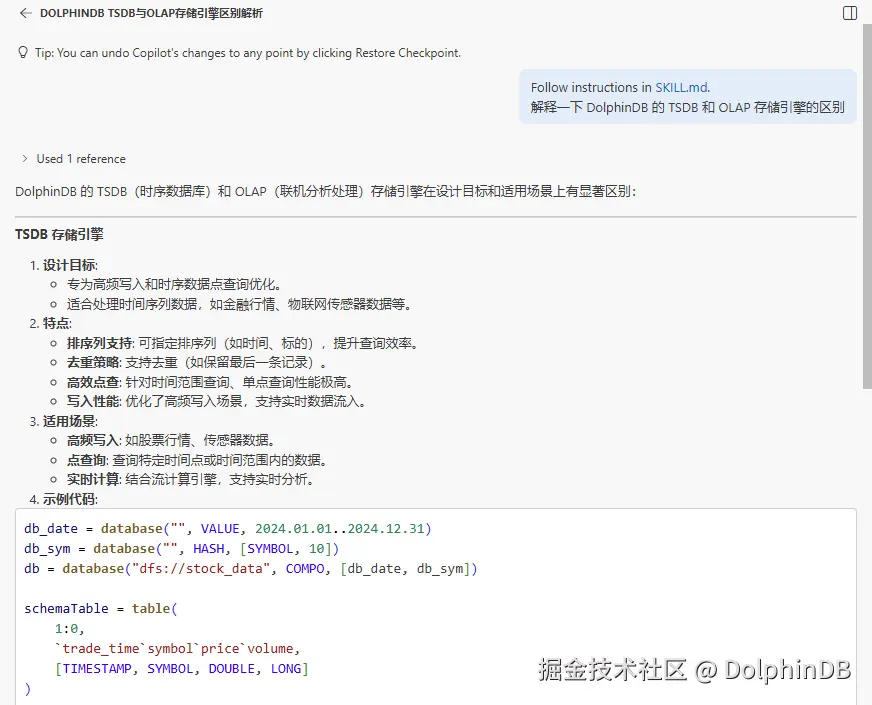Click the TSDB 存储引擎 heading
This screenshot has width=872, height=705.
point(60,235)
